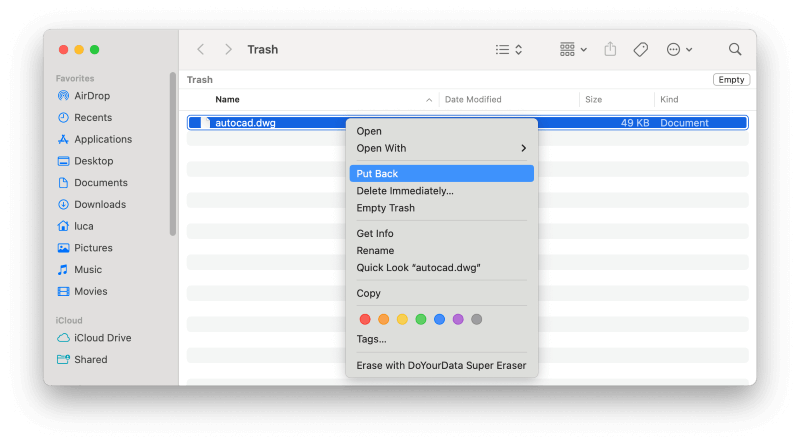800x443 pixels.
Task: Click the yellow minimize window button
Action: click(x=79, y=50)
